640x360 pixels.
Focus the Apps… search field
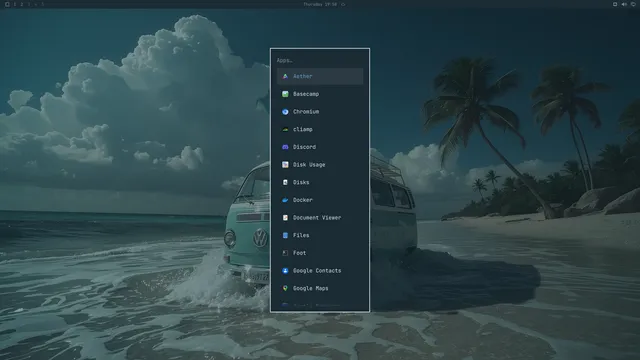320,60
